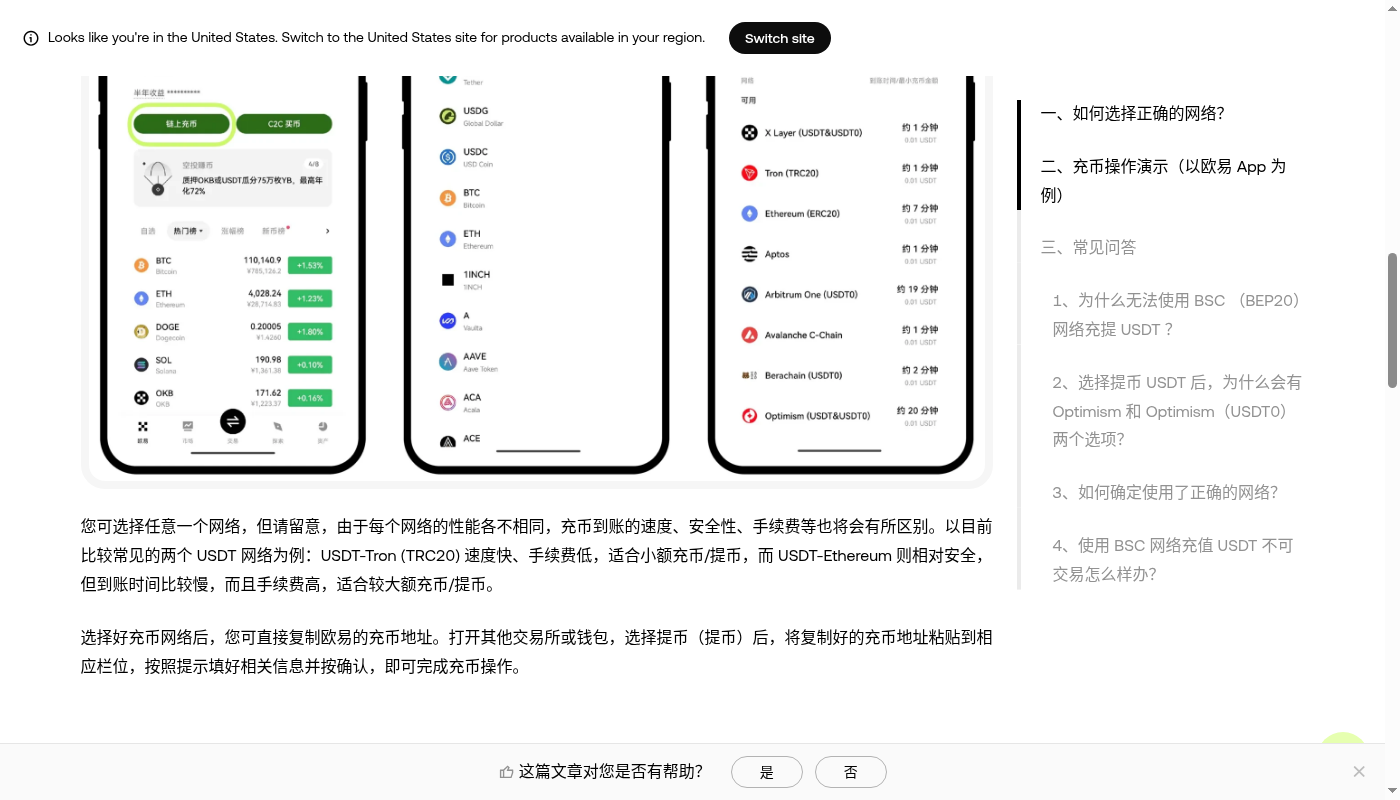
Task: Click the +1.80% change badge for DOGE
Action: pyautogui.click(x=310, y=331)
